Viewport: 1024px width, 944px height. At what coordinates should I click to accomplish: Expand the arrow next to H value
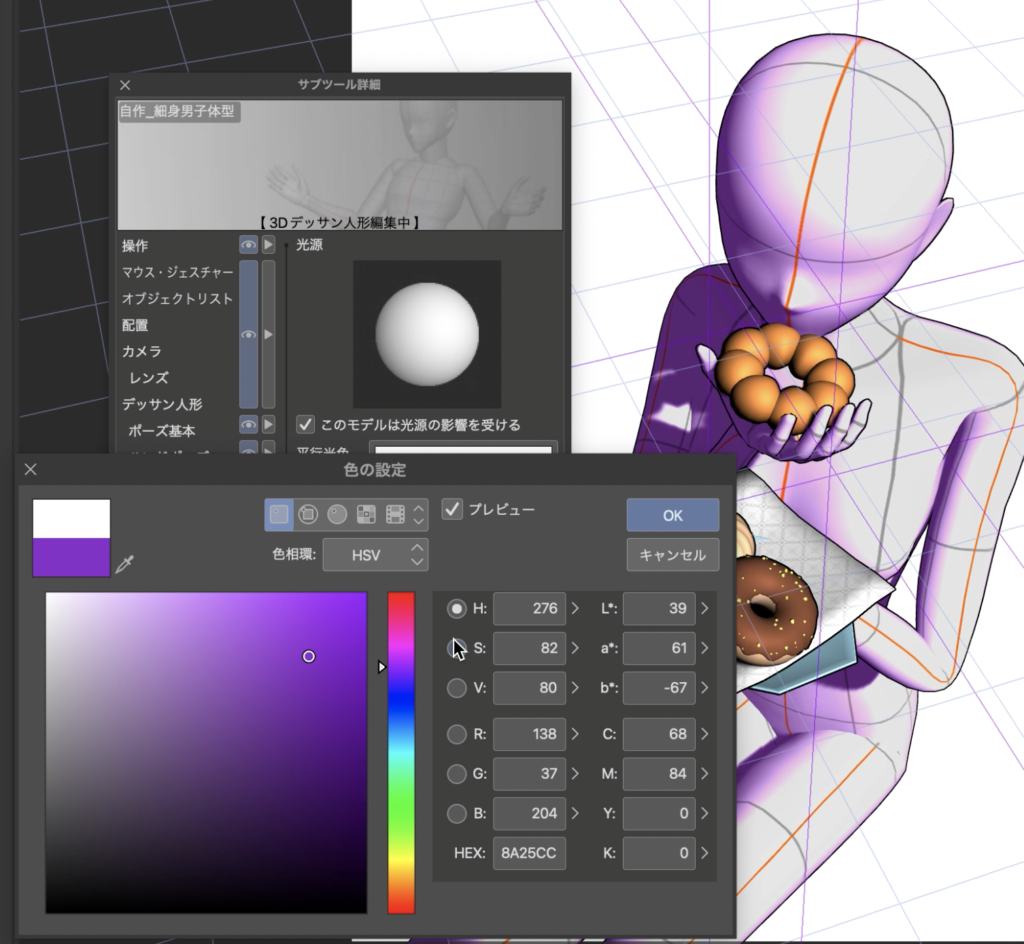(575, 607)
